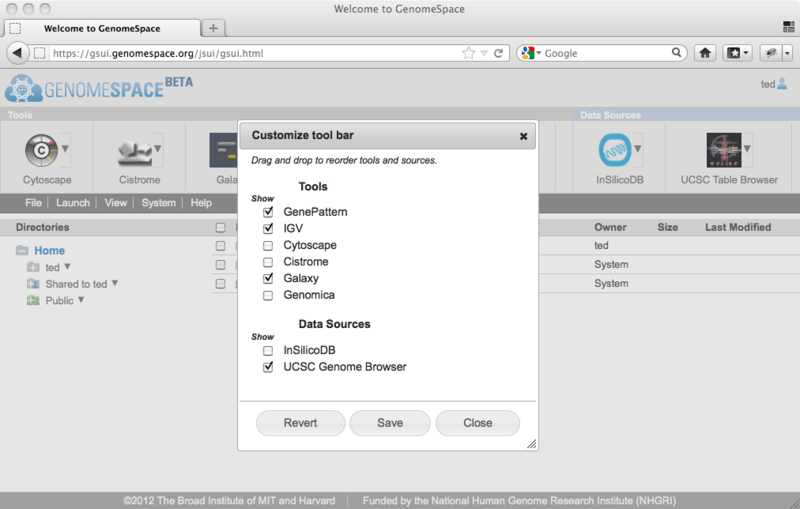Screen dimensions: 800x509
Task: Click the dialog resize grip corner
Action: tap(532, 444)
